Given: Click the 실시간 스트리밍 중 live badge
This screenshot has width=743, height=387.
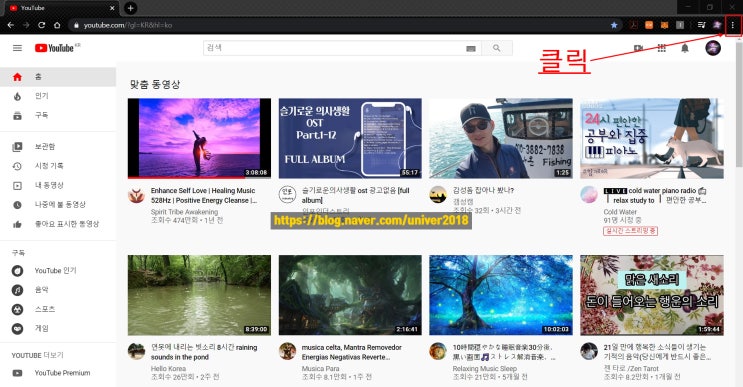Looking at the screenshot, I should click(630, 231).
